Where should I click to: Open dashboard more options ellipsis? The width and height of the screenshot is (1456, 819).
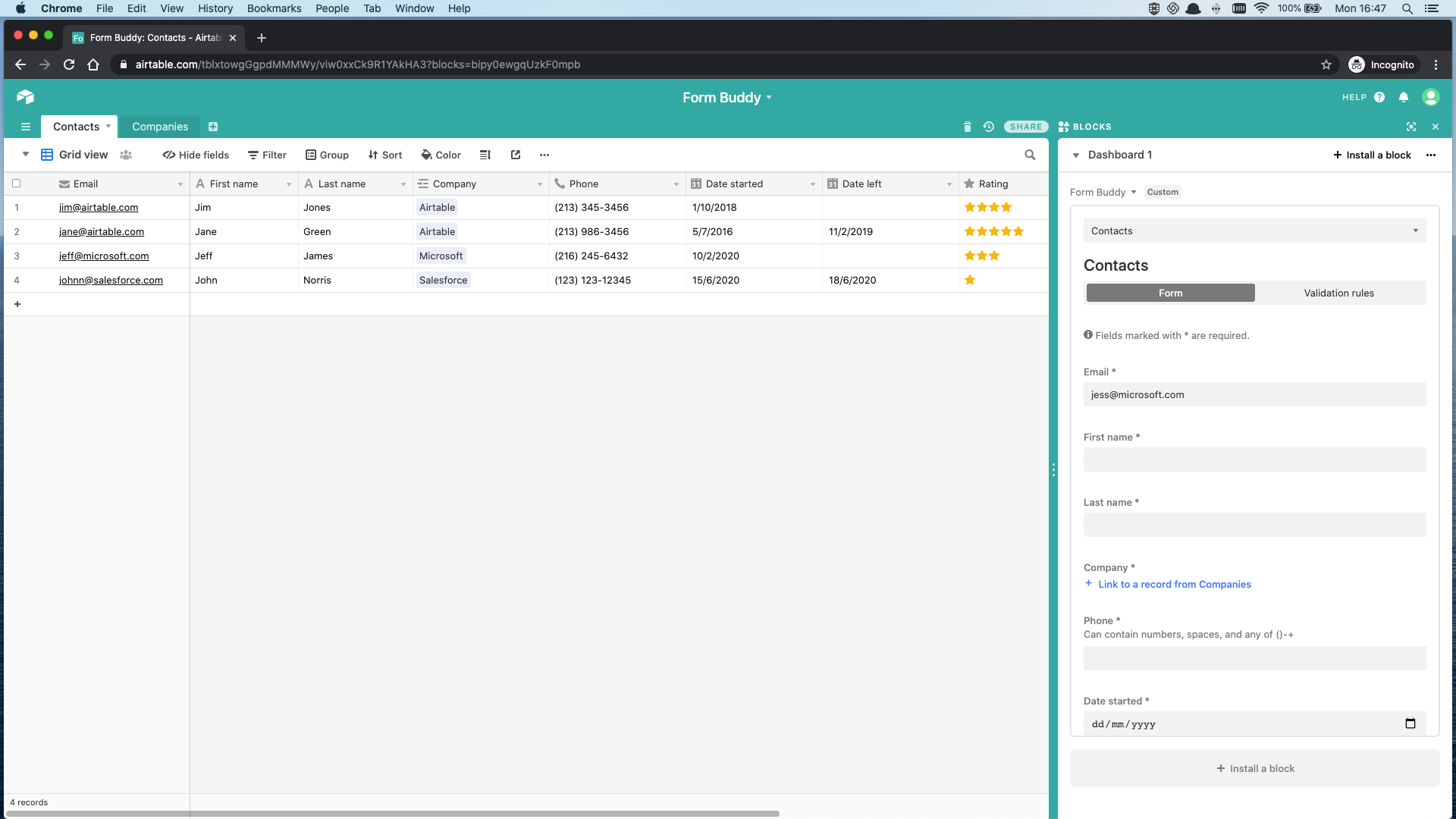(1431, 155)
